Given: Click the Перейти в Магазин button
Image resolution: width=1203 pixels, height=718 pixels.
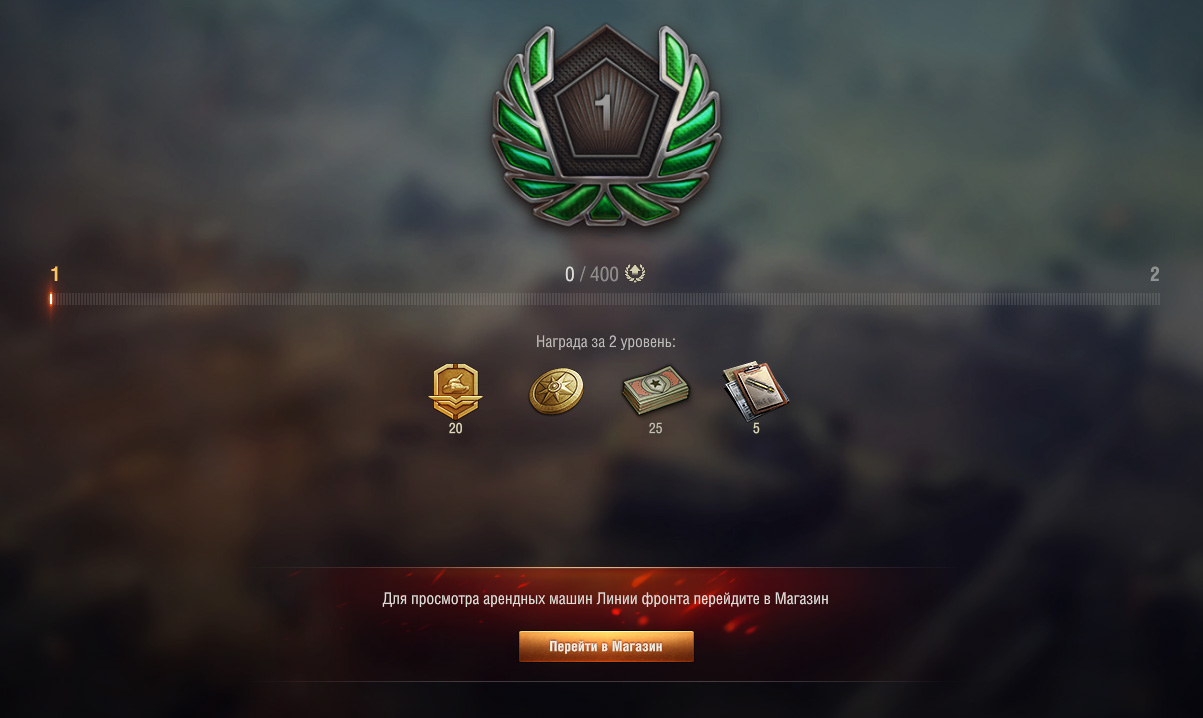Looking at the screenshot, I should tap(606, 646).
